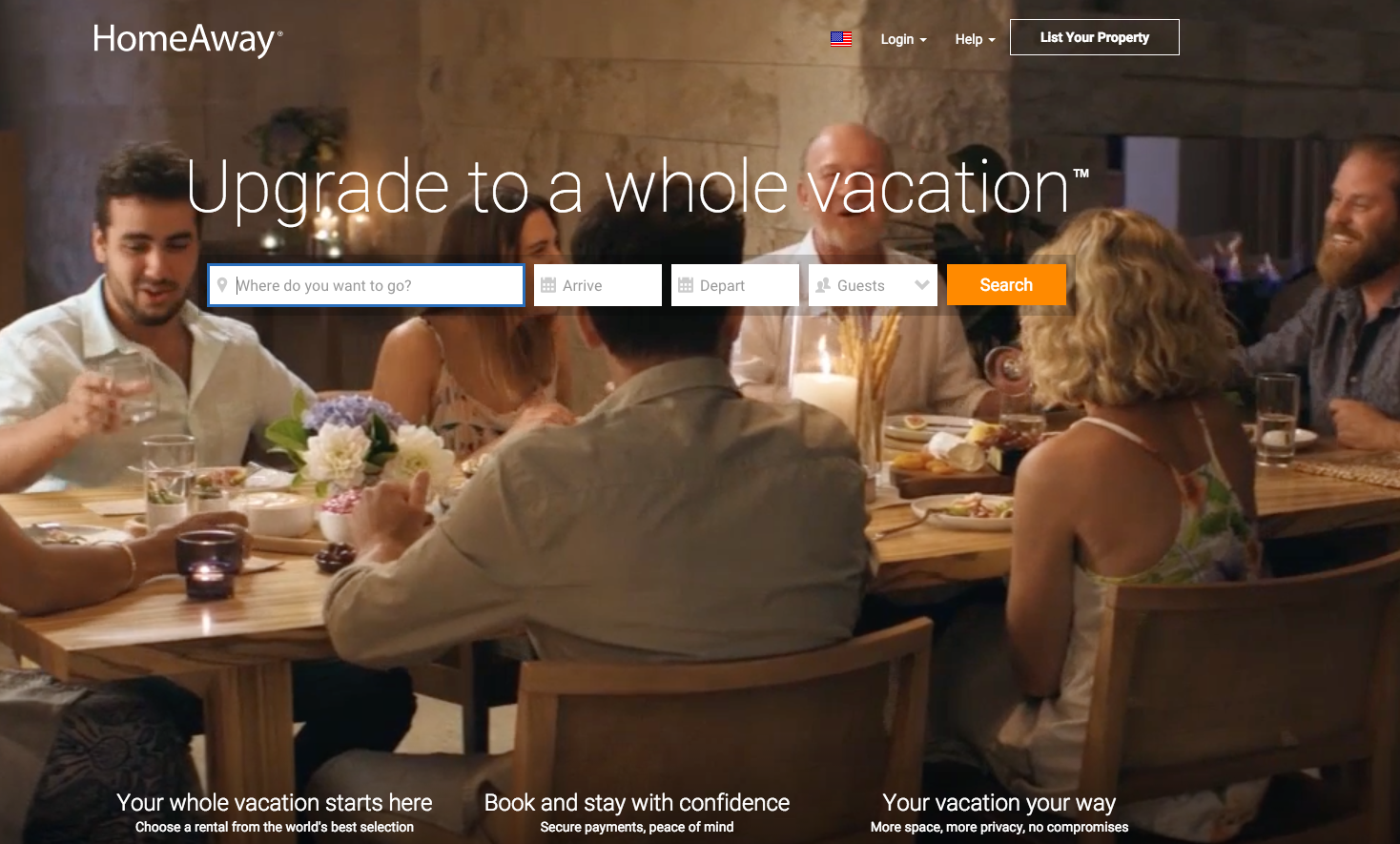Select the Arrive date field

pyautogui.click(x=598, y=285)
